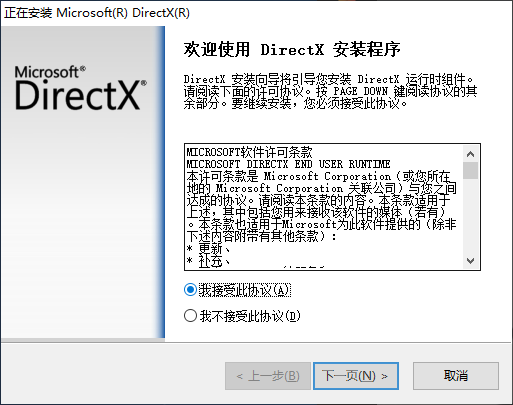Select the 我接受此协议(A) radio button circle

pyautogui.click(x=190, y=290)
